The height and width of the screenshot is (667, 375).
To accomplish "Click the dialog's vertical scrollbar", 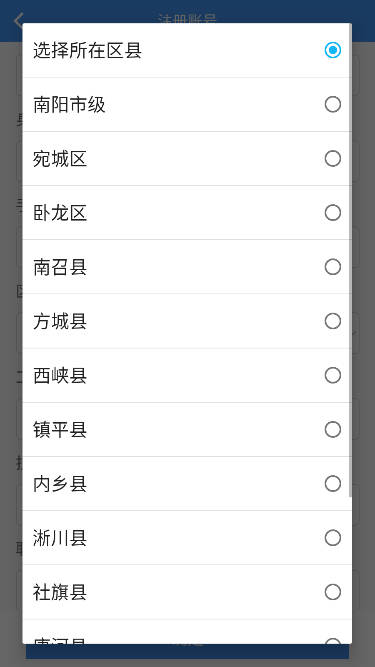I will [350, 261].
